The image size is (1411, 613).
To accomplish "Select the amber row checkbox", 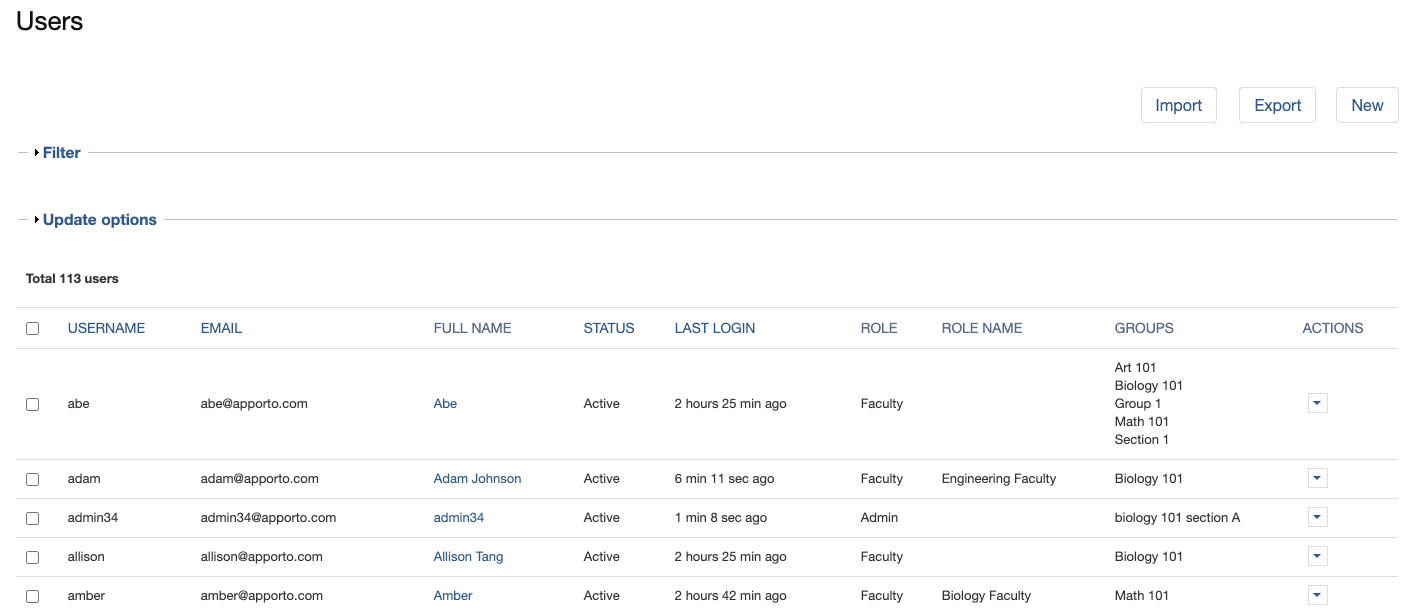I will (33, 596).
